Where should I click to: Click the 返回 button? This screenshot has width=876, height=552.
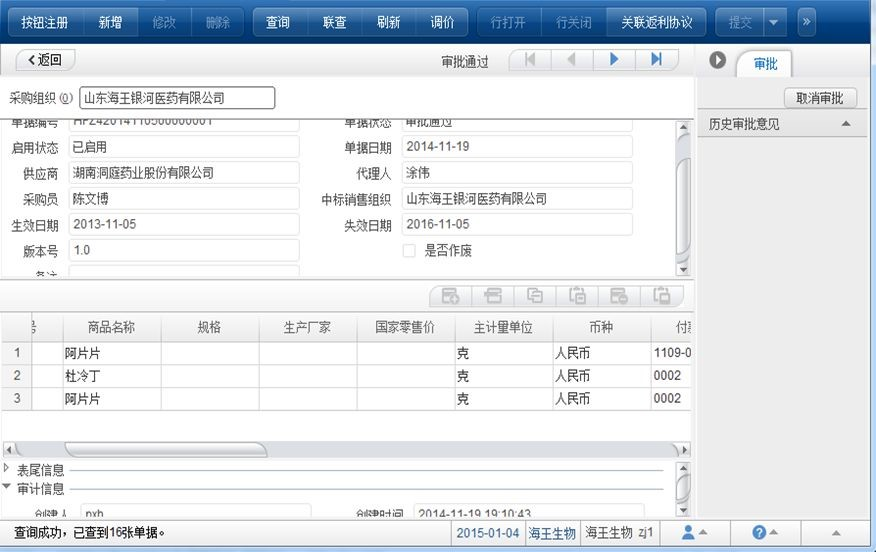pyautogui.click(x=45, y=60)
